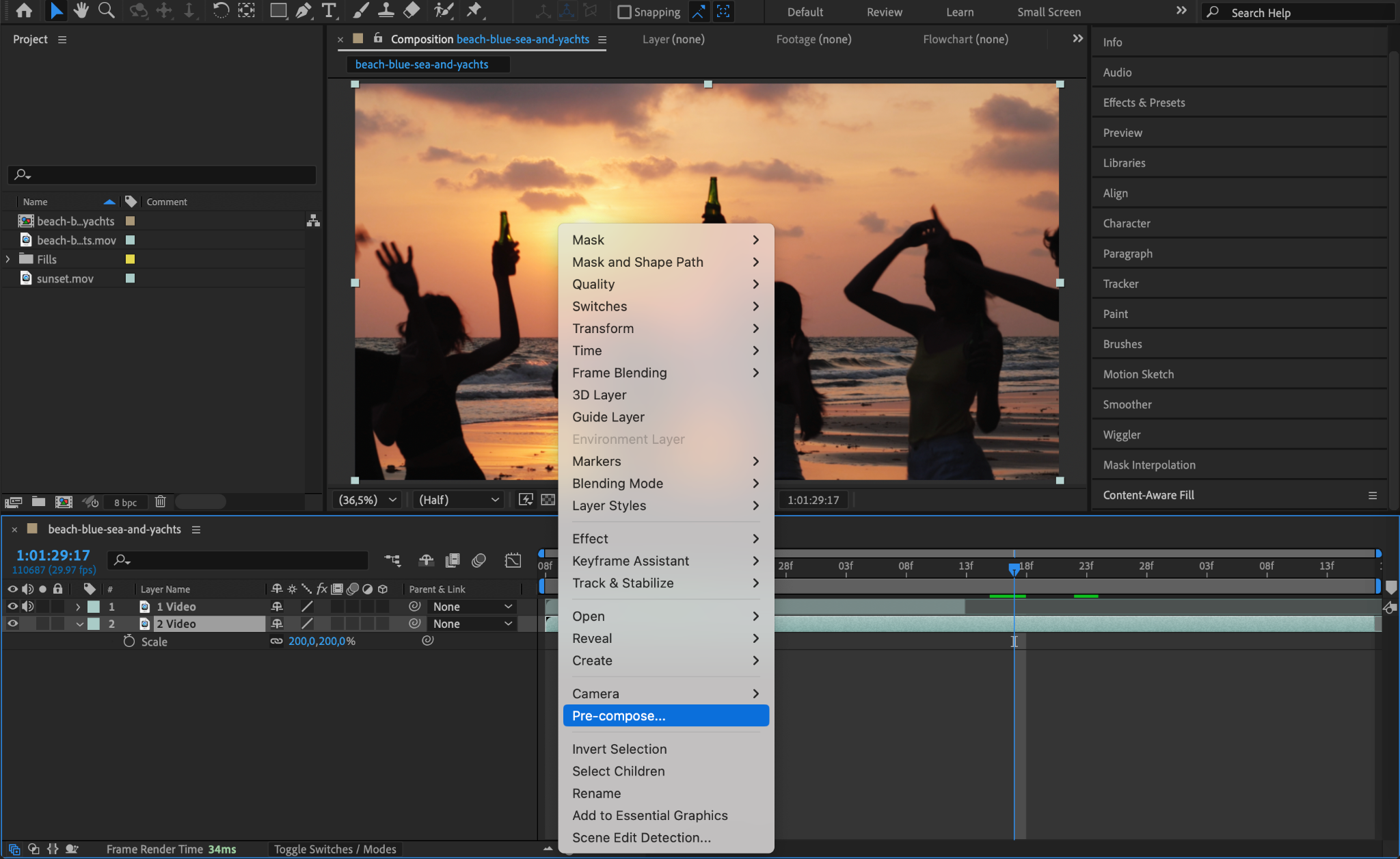1400x859 pixels.
Task: Click the Scale stopwatch icon
Action: pyautogui.click(x=129, y=641)
